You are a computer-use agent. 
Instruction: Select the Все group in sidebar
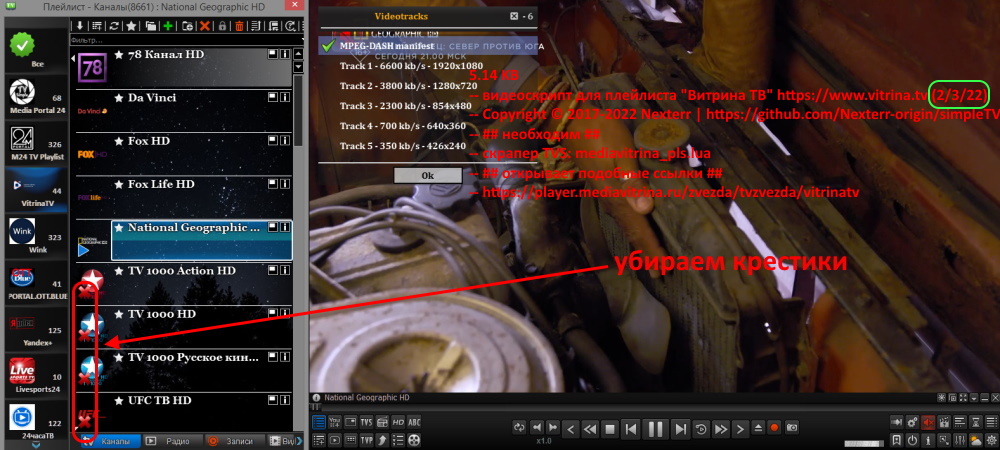tap(36, 50)
